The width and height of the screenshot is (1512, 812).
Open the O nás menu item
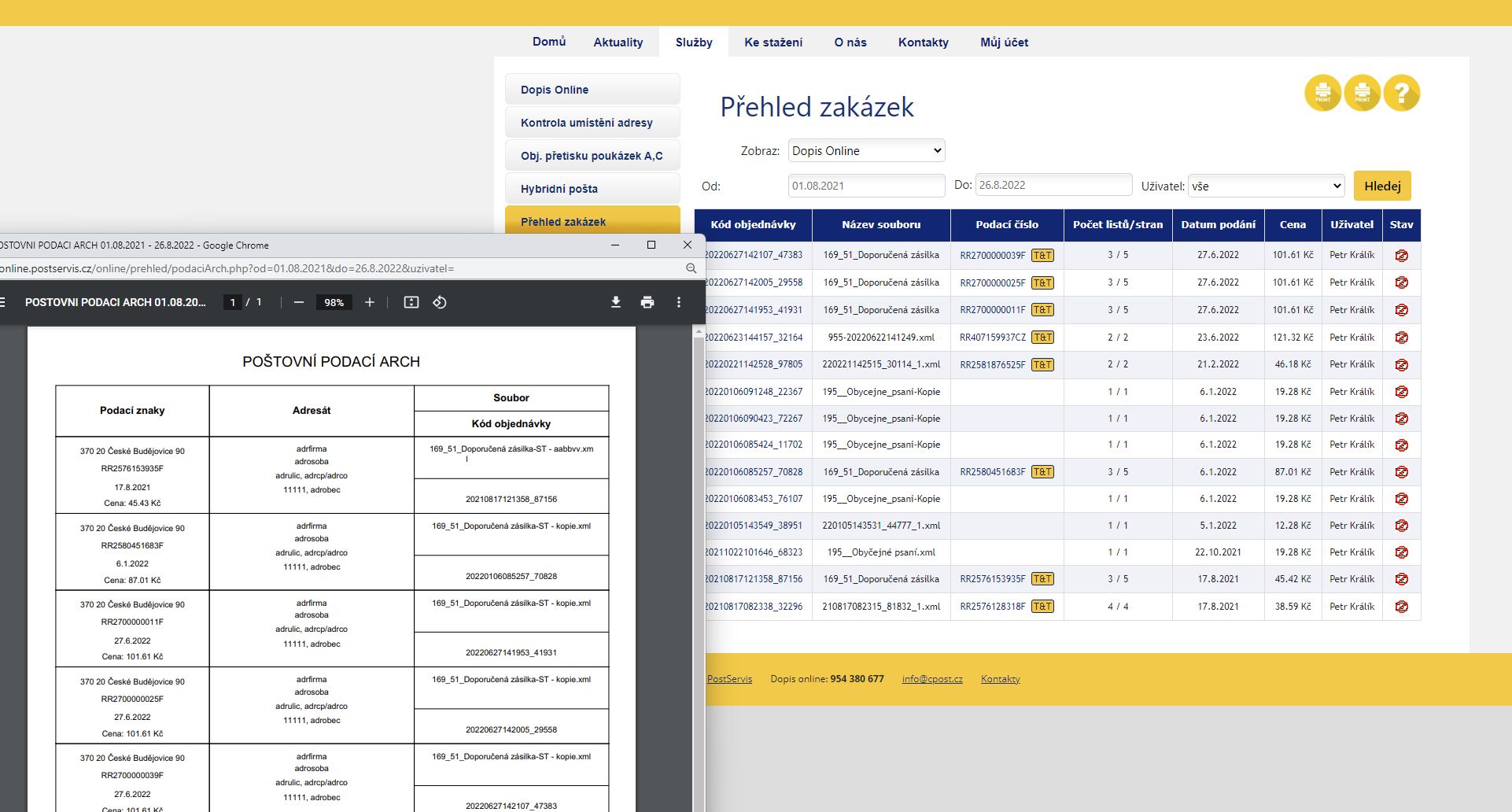coord(850,42)
